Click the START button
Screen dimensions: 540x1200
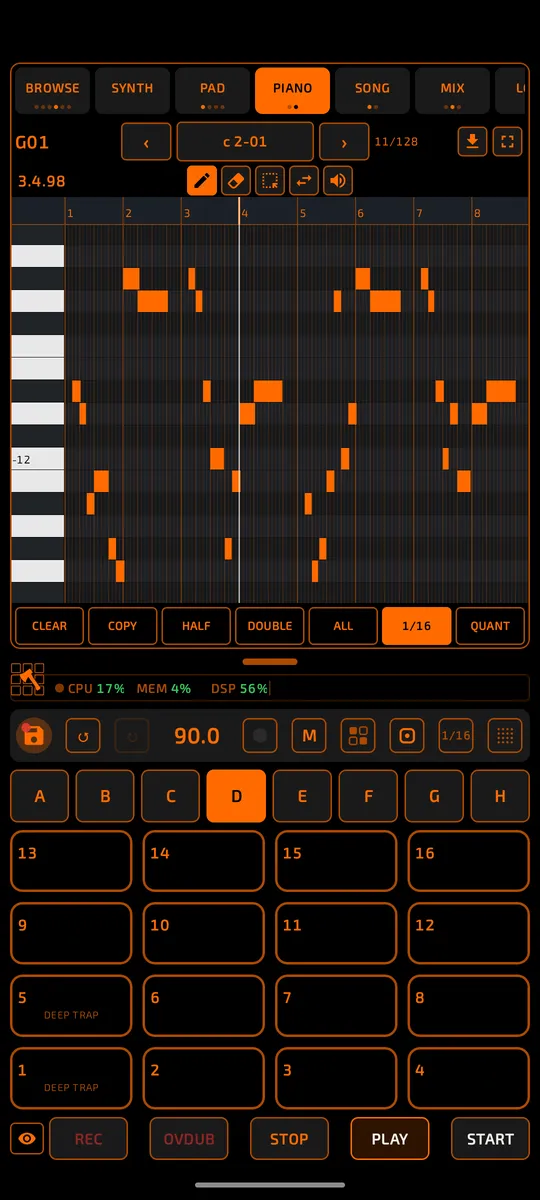[x=490, y=1138]
